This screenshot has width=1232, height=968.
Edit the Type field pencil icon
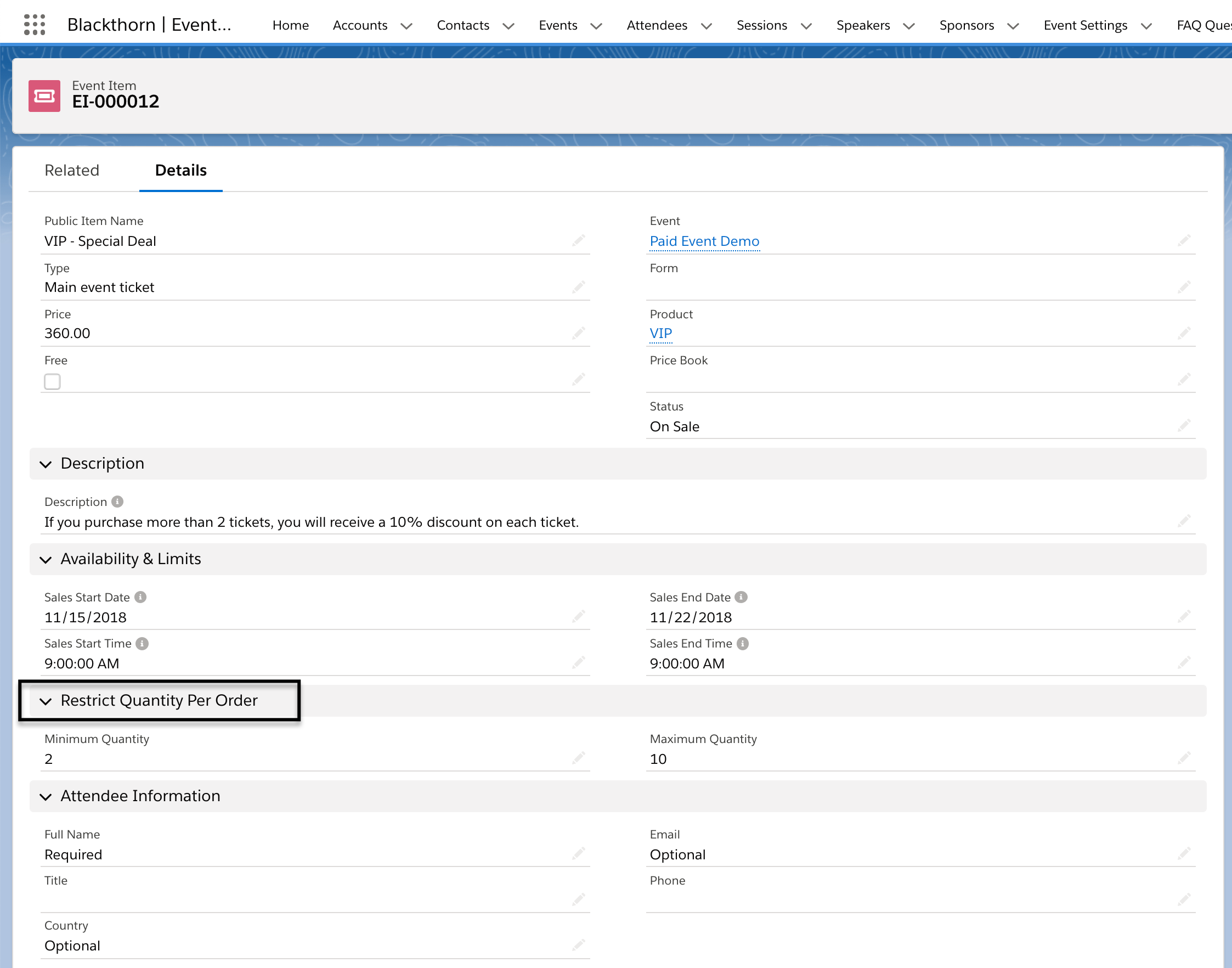(x=578, y=288)
